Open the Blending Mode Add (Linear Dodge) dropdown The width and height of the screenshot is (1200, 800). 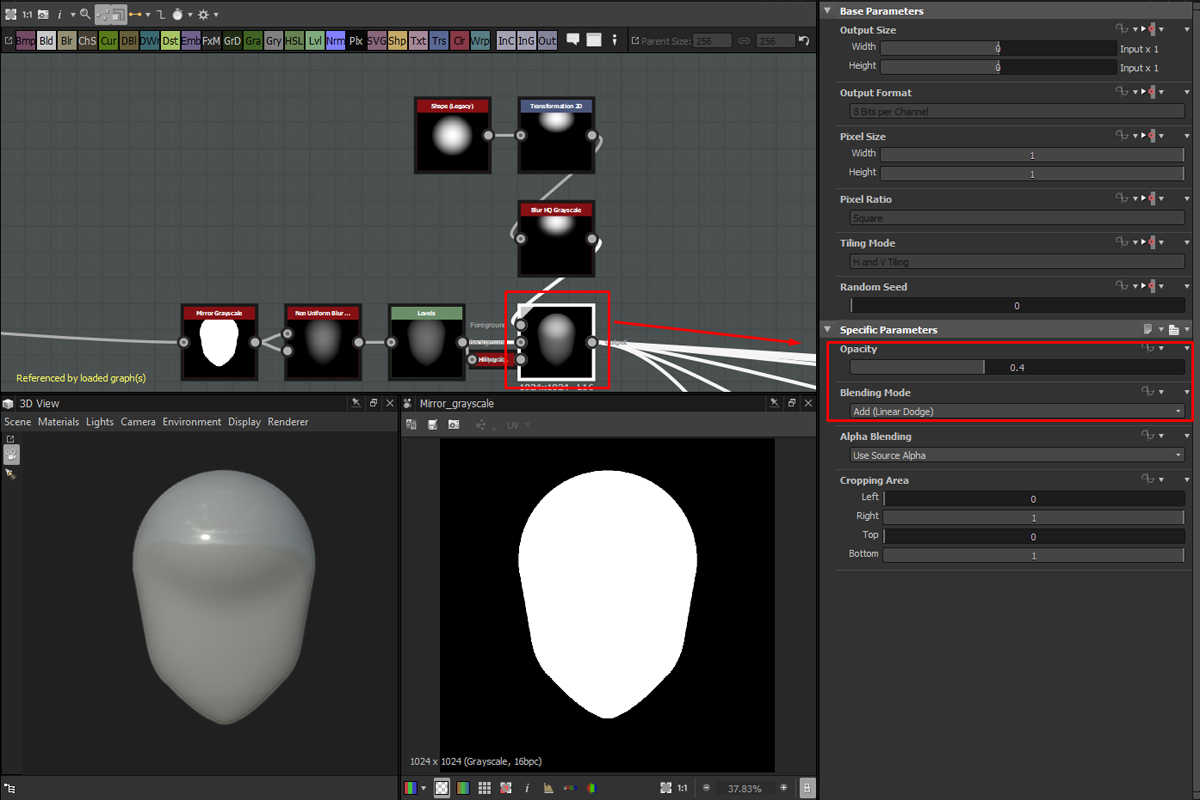pos(1016,411)
